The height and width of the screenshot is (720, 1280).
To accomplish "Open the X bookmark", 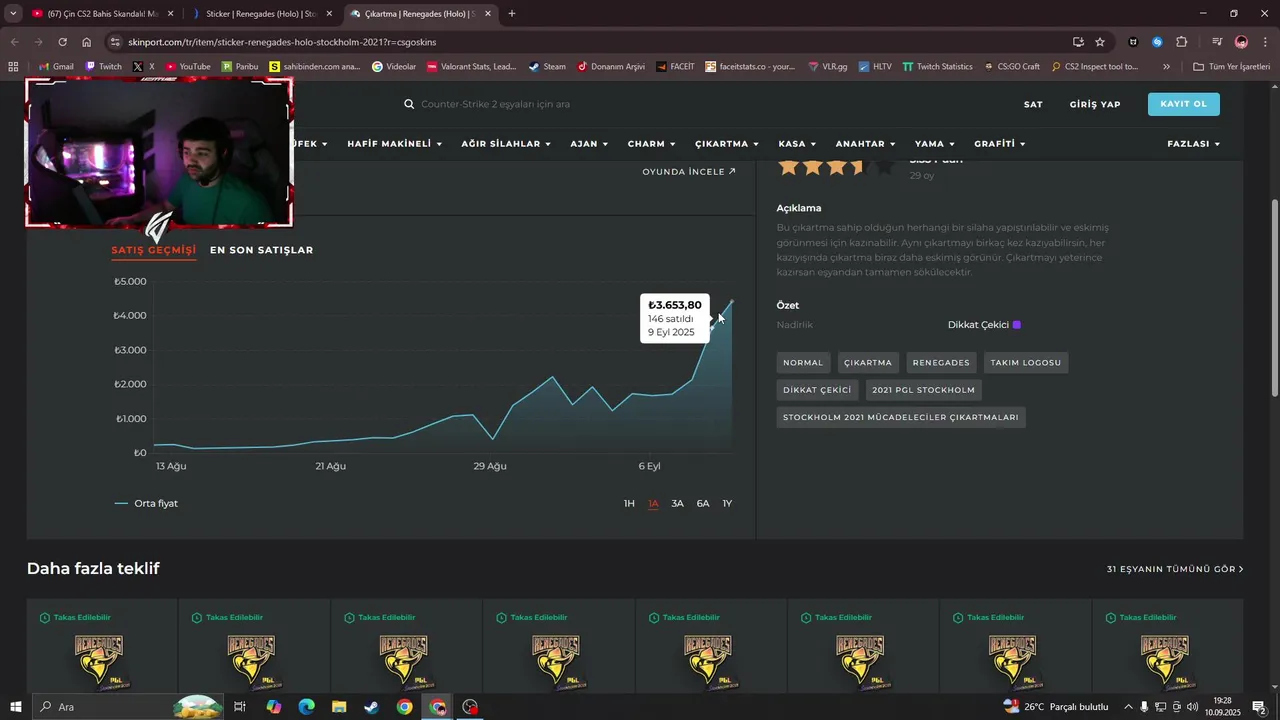I will point(144,66).
